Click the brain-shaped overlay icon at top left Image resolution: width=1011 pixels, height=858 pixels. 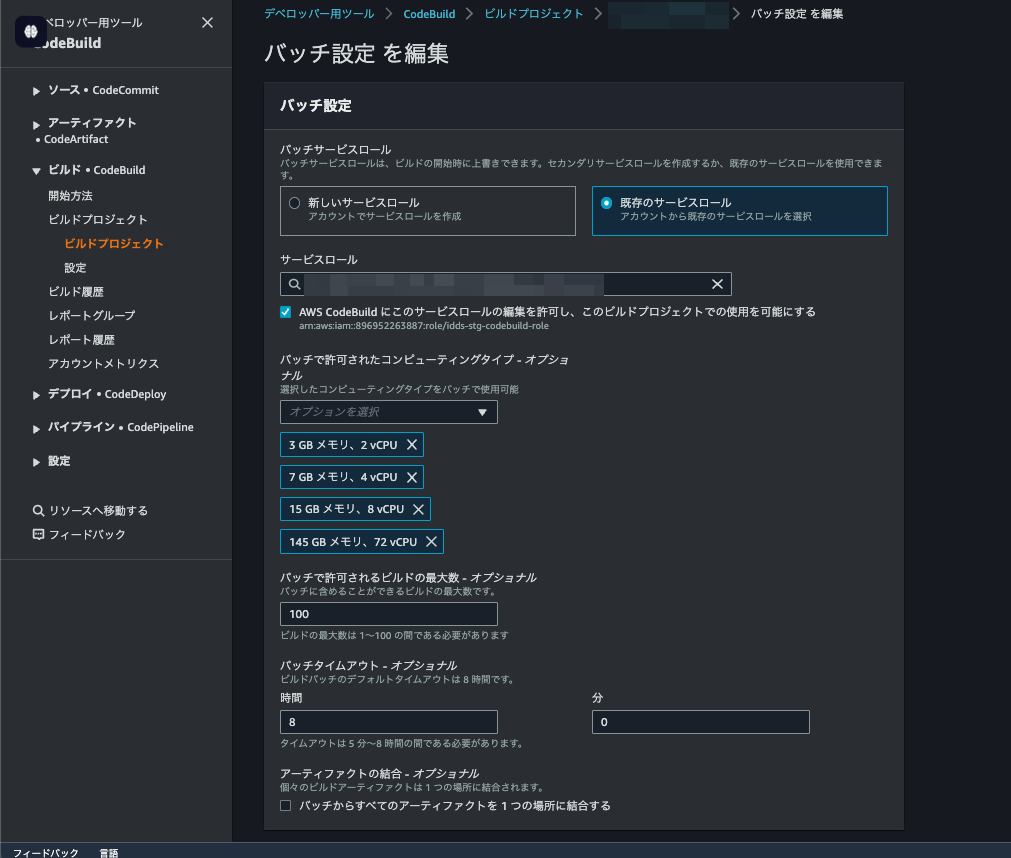click(31, 32)
